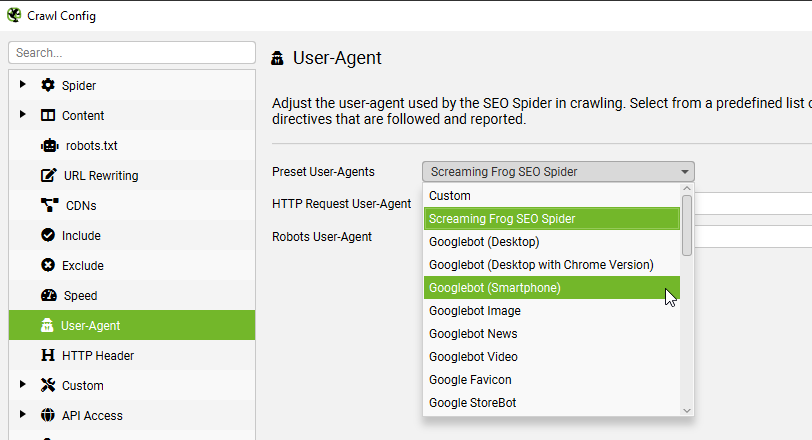Viewport: 812px width, 440px height.
Task: Expand the Spider tree section
Action: 22,85
